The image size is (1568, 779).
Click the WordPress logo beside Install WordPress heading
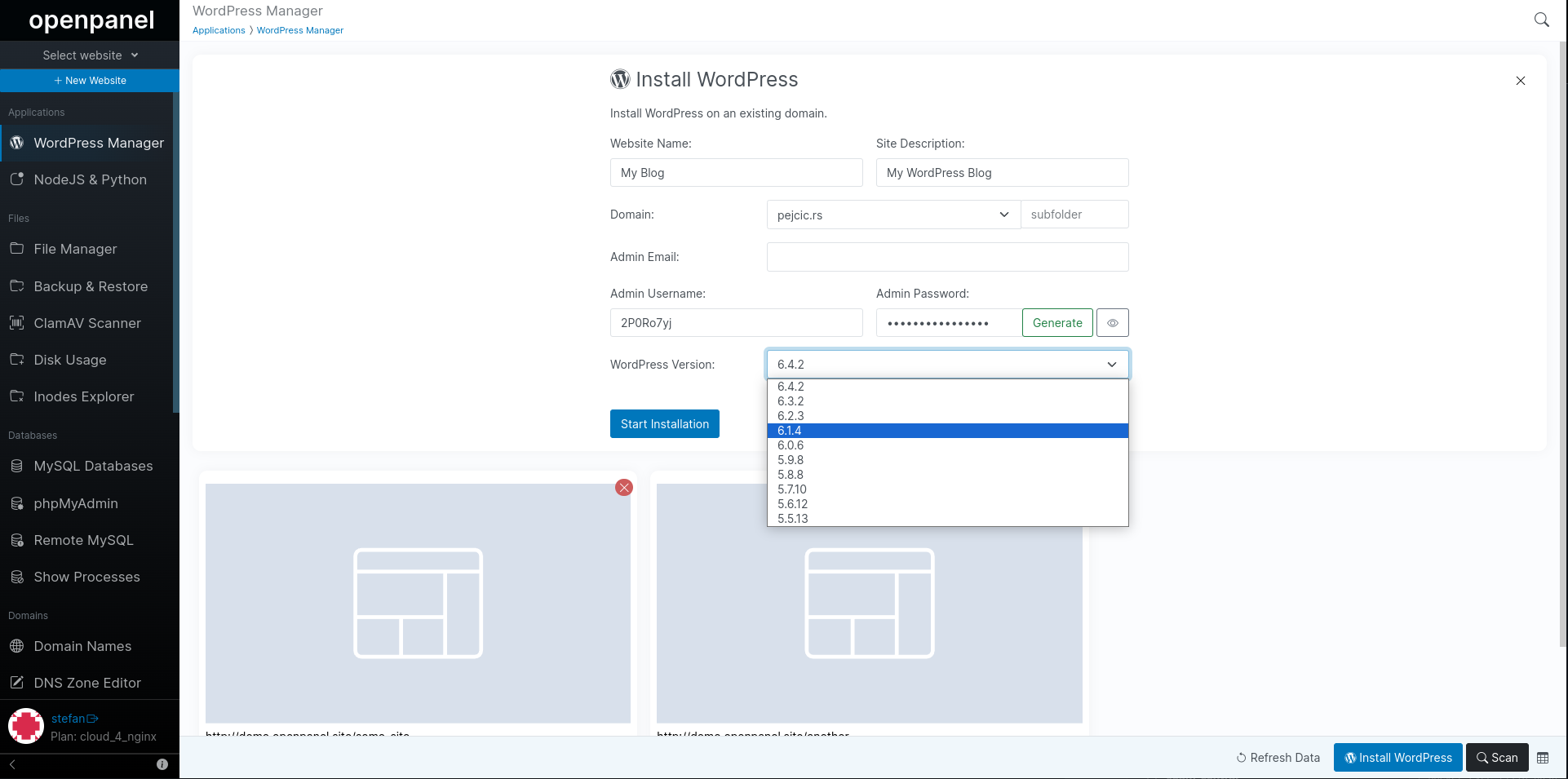[x=620, y=79]
